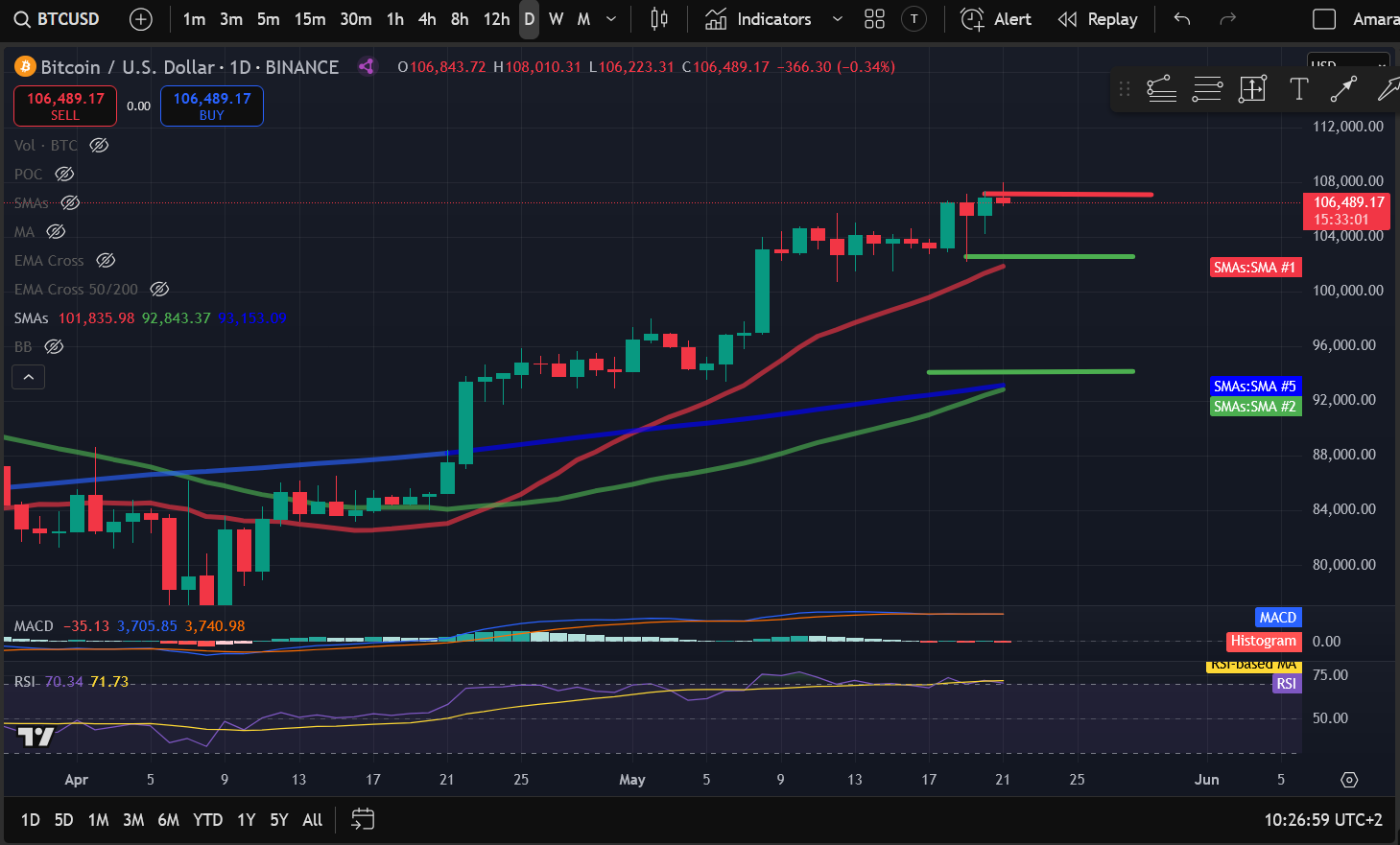Click the go to date calendar icon
The image size is (1400, 845).
363,819
